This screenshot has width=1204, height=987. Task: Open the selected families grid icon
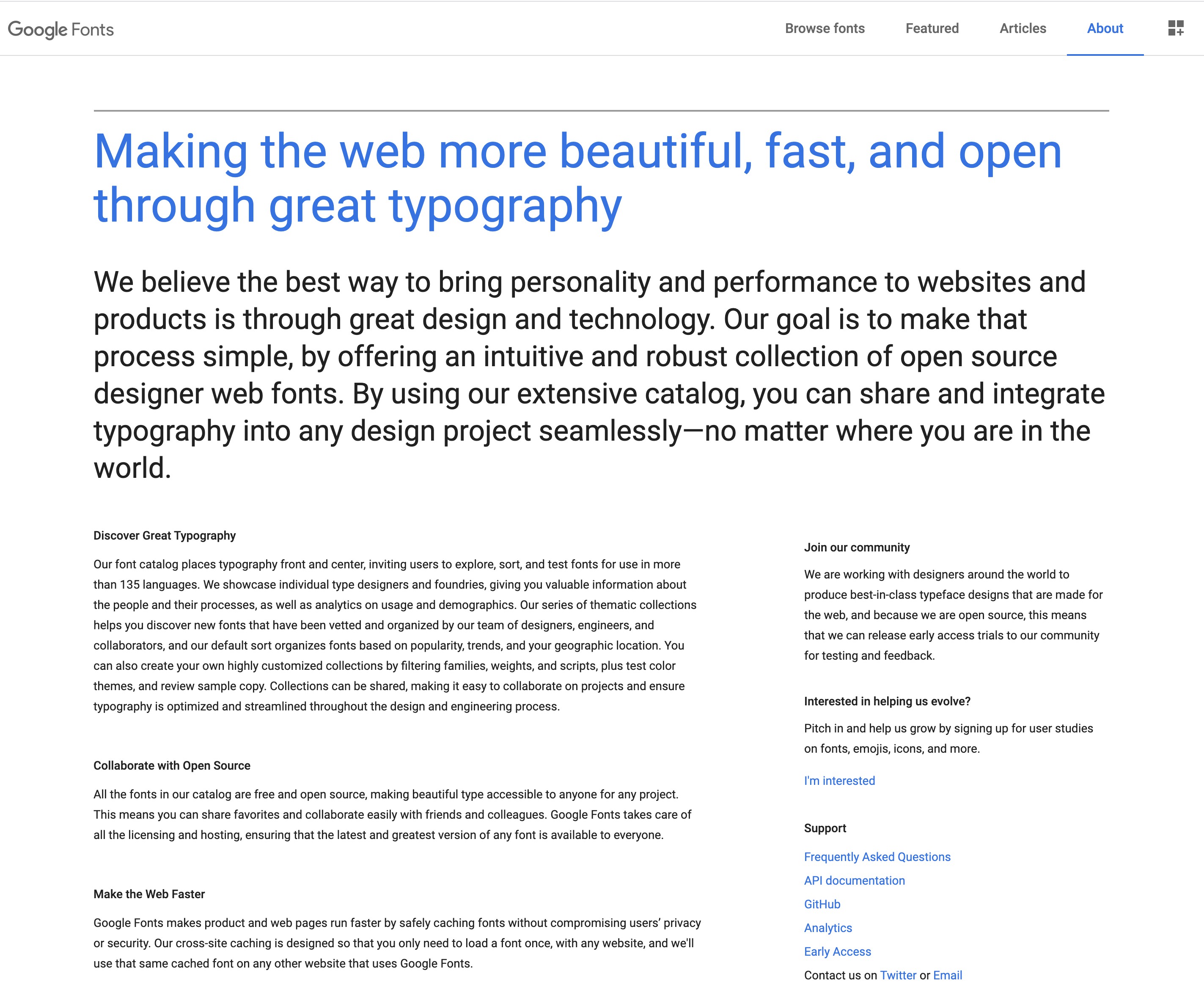[1176, 28]
